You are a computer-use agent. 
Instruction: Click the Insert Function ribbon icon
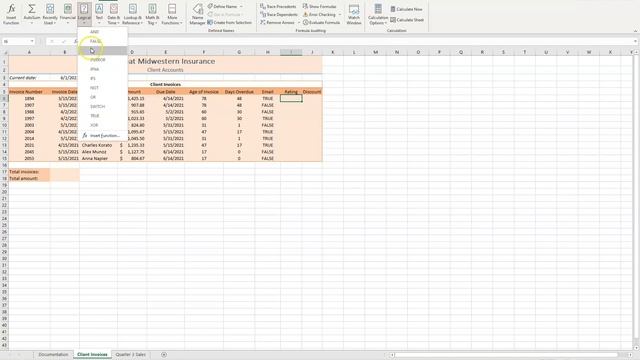(11, 14)
